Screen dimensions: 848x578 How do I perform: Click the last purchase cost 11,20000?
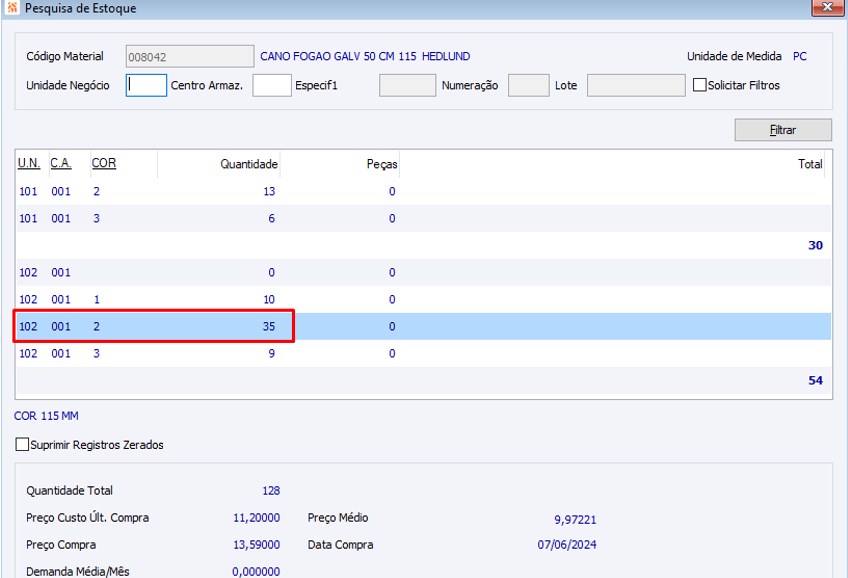pyautogui.click(x=256, y=517)
